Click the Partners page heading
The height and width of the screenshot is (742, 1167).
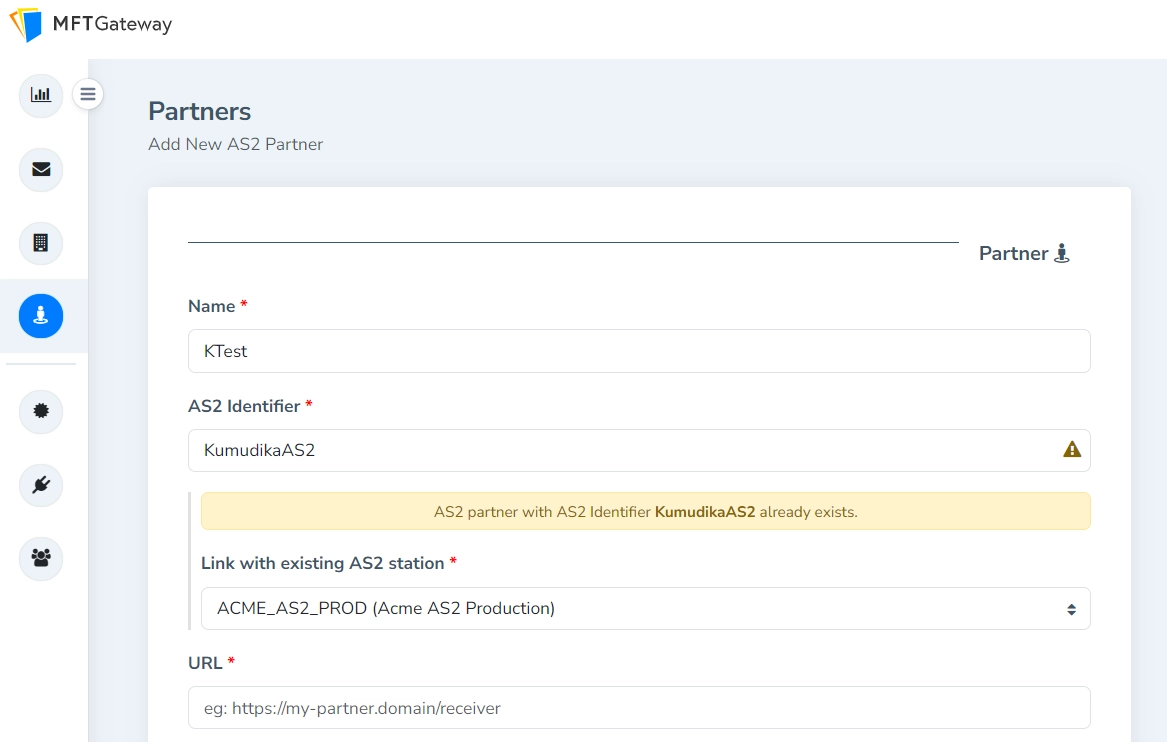(x=199, y=111)
